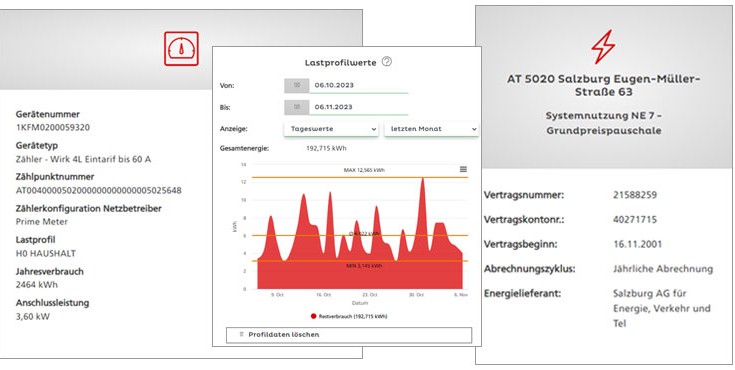Click the MAX 12,565 kWh chart line label
735x370 pixels.
(x=364, y=170)
